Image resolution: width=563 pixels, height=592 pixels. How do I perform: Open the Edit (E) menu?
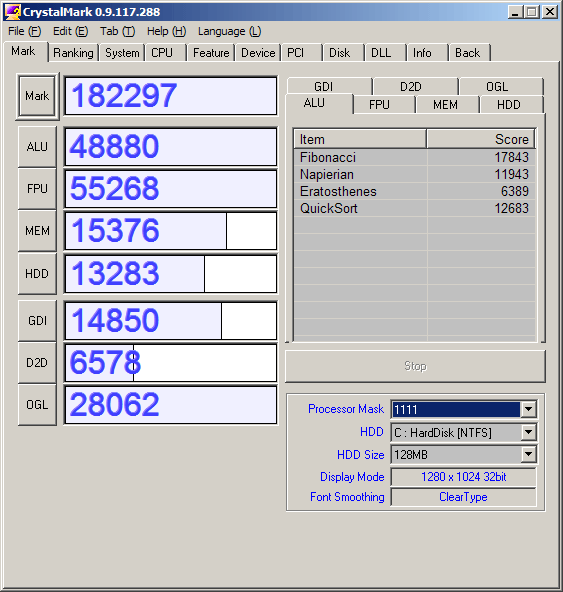[x=70, y=31]
